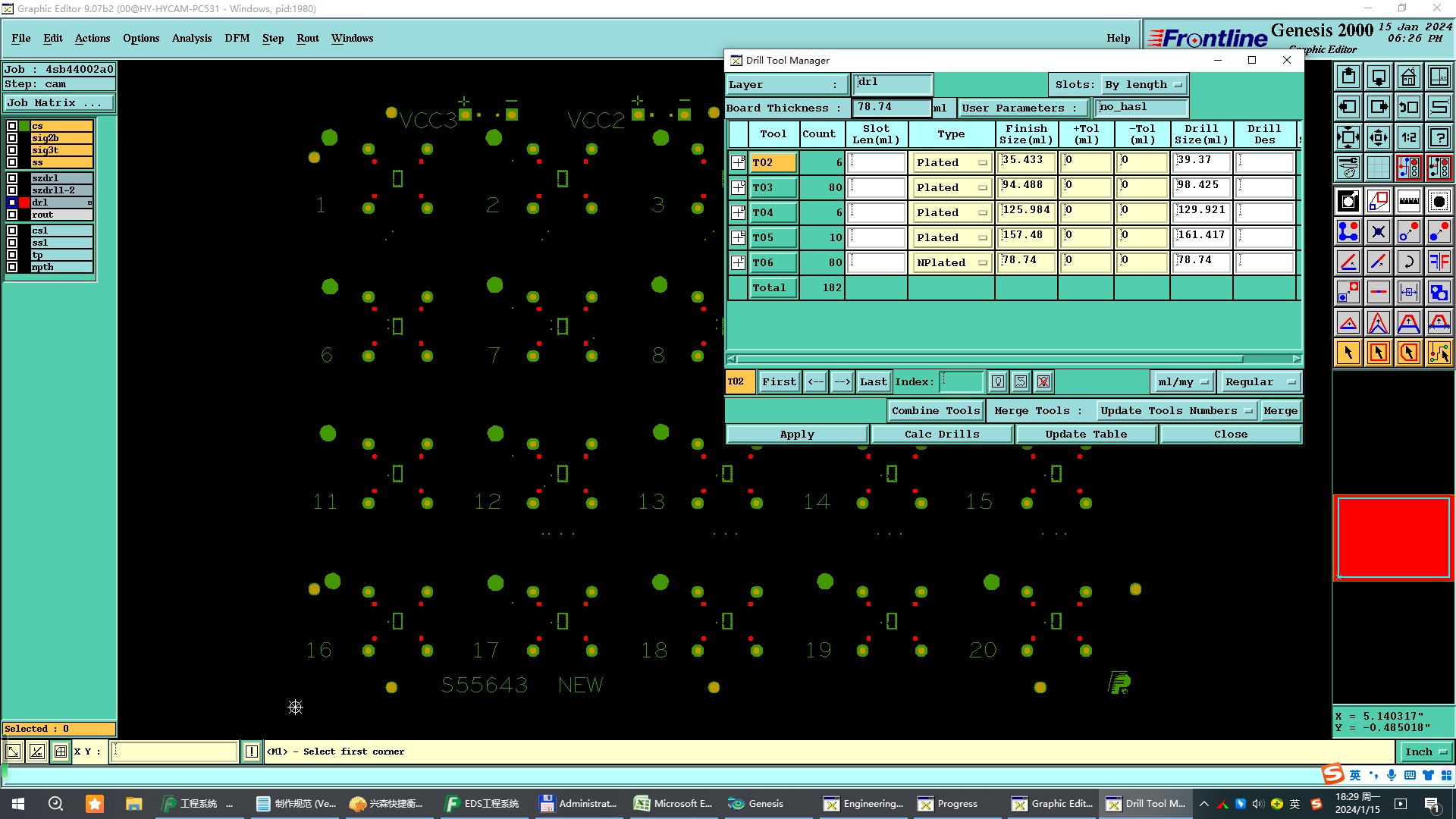
Task: Click the horizontal scrollbar of drill table
Action: 1014,359
